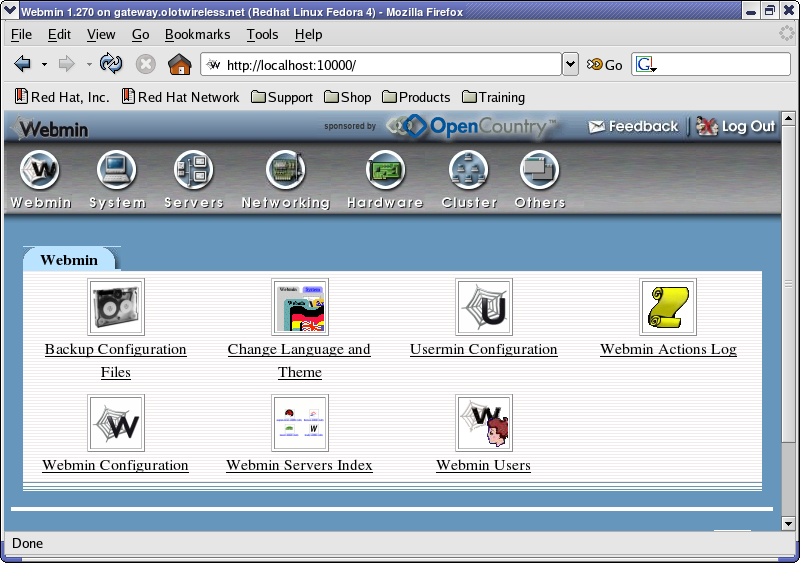Open the Help menu
Screen dimensions: 800x563
tap(308, 35)
